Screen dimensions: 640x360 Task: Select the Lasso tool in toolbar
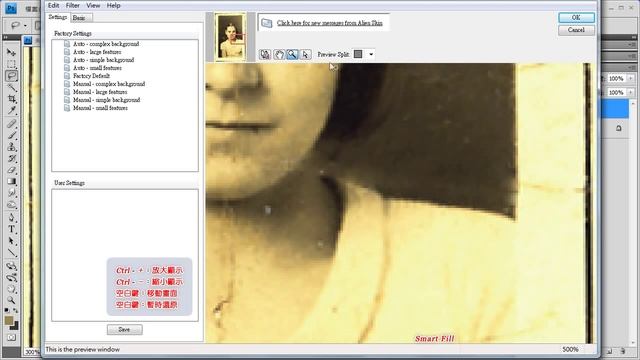click(x=11, y=76)
